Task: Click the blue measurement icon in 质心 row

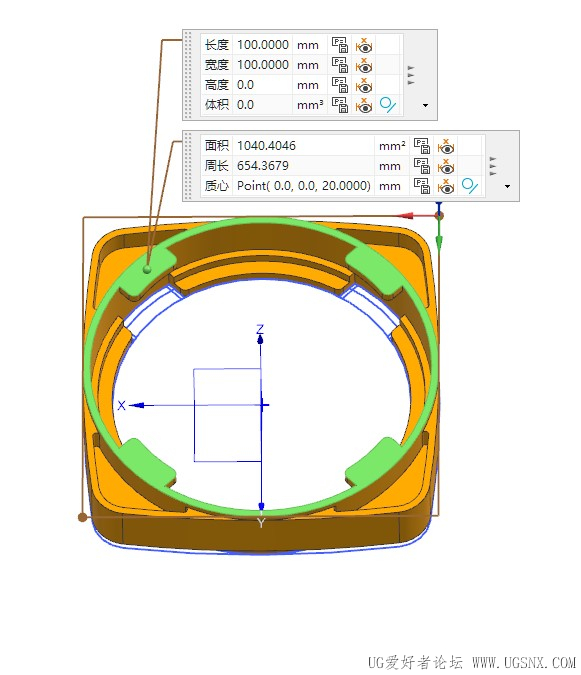Action: 470,186
